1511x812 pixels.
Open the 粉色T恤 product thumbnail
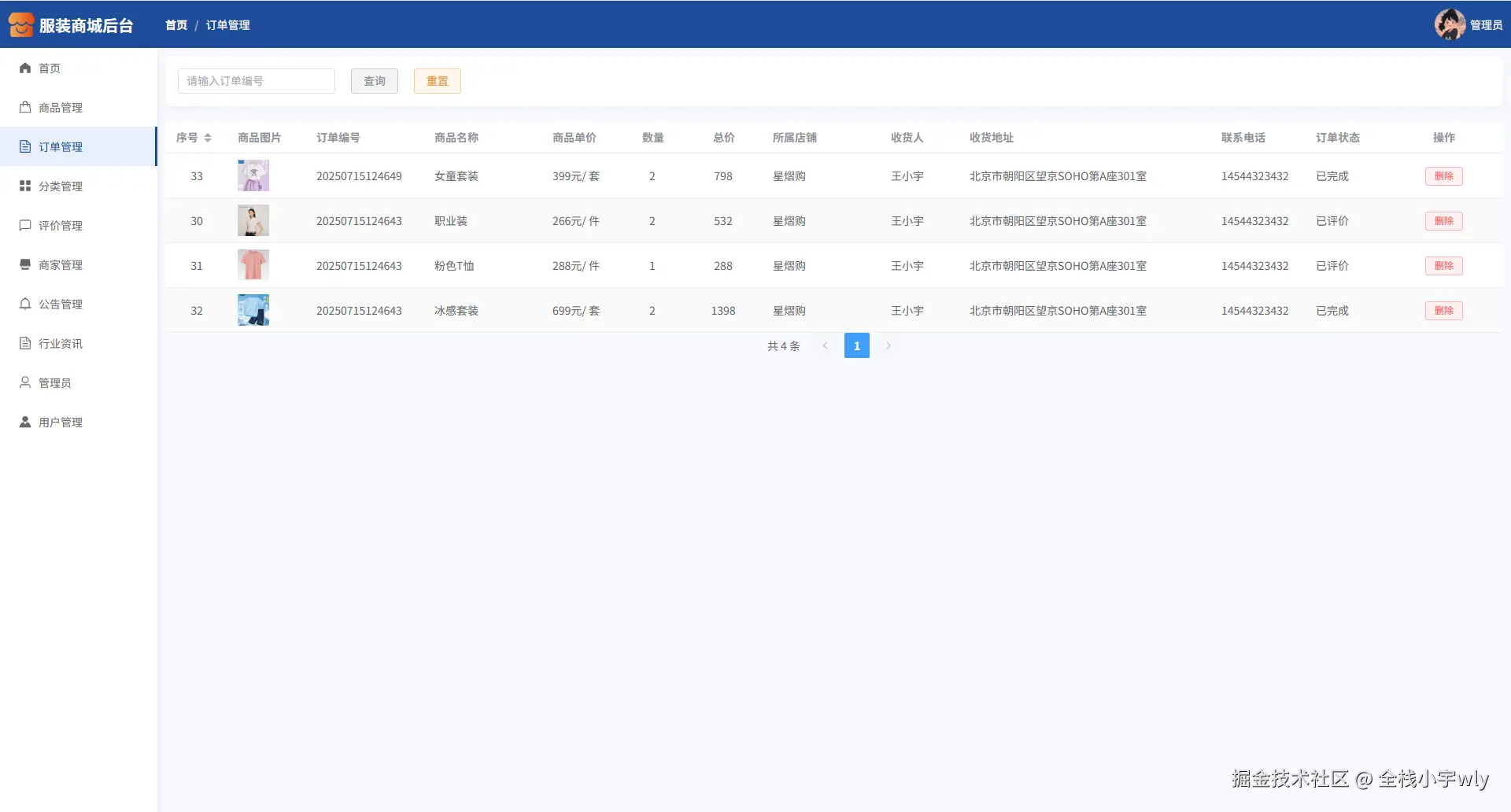coord(253,265)
